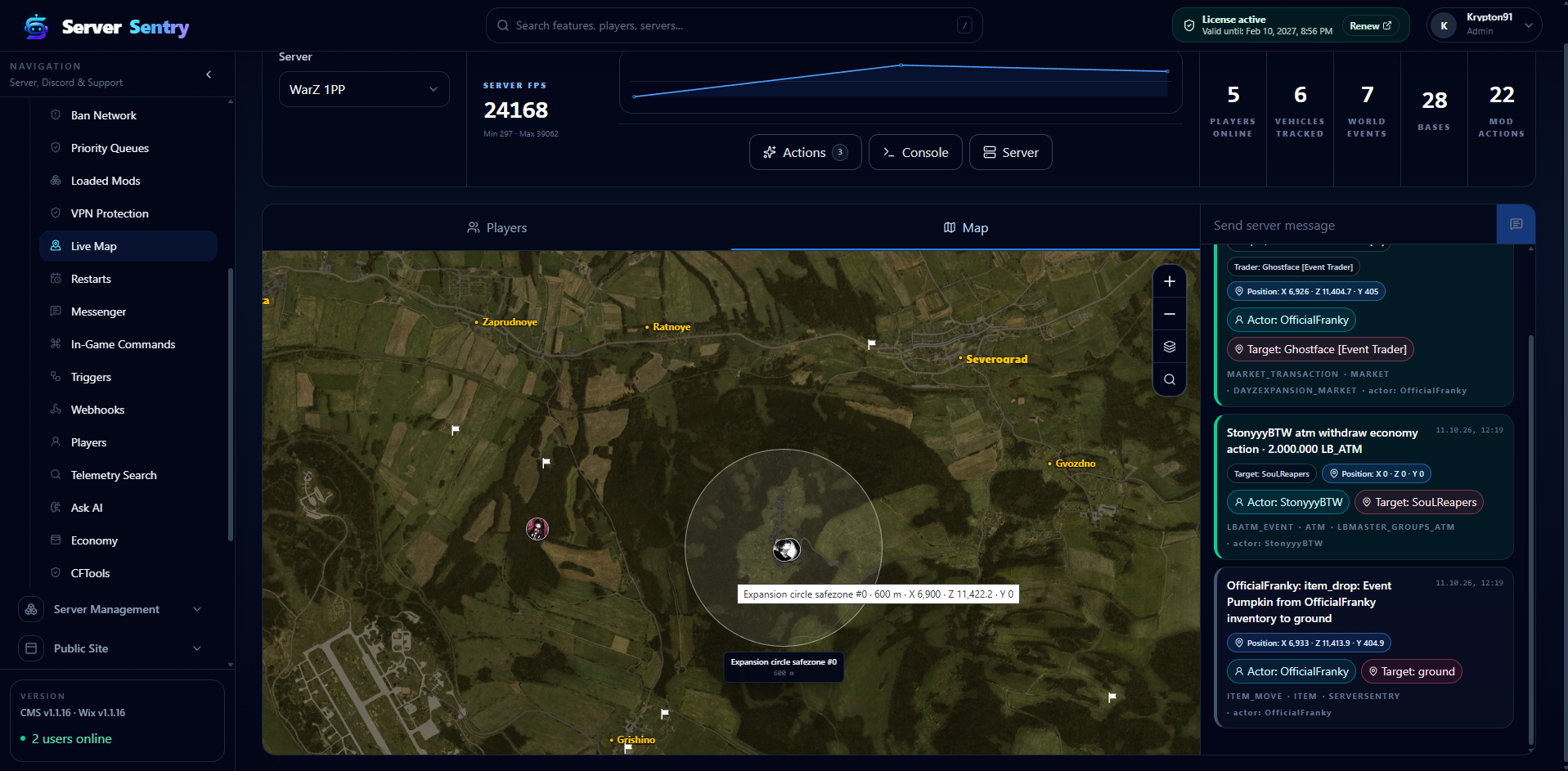1568x771 pixels.
Task: Open the Actions menu button
Action: pos(806,152)
